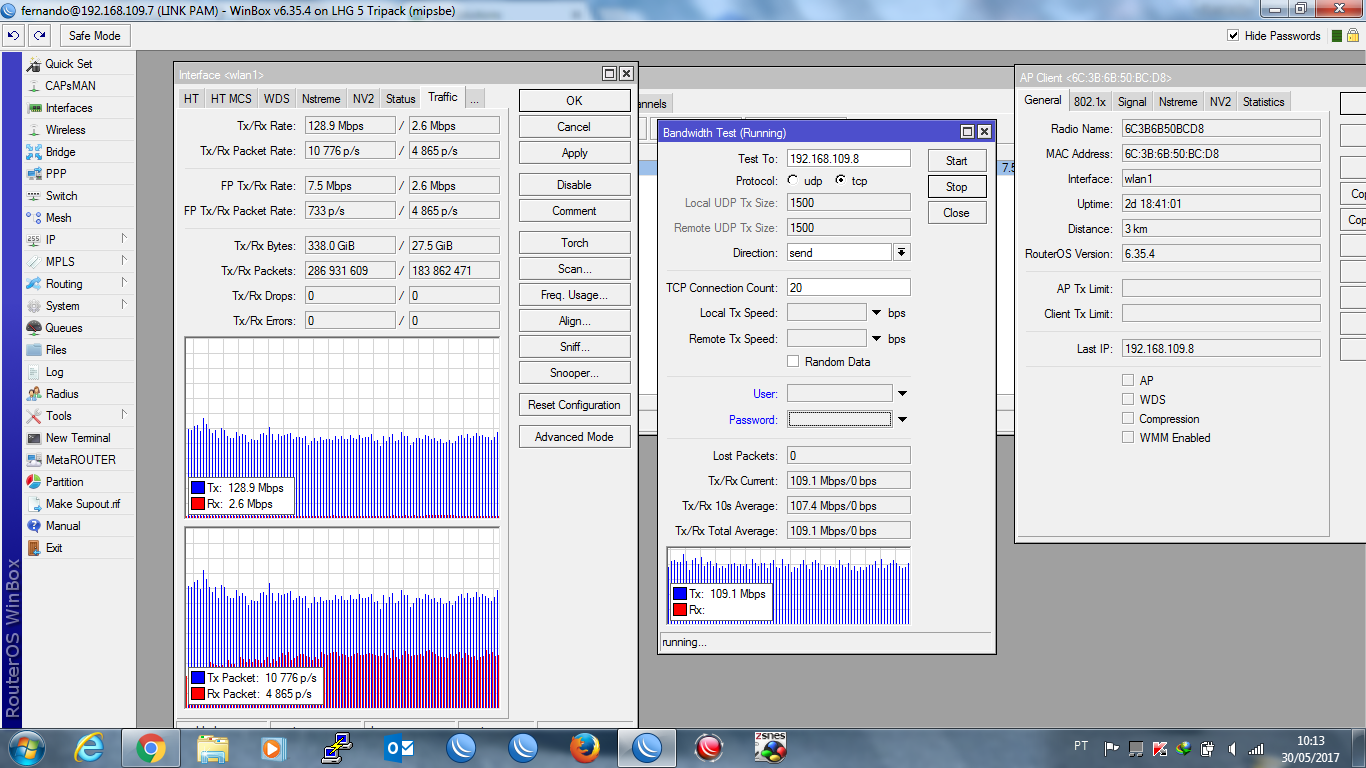Expand the Local Tx Speed arrow
The width and height of the screenshot is (1366, 768).
click(877, 313)
